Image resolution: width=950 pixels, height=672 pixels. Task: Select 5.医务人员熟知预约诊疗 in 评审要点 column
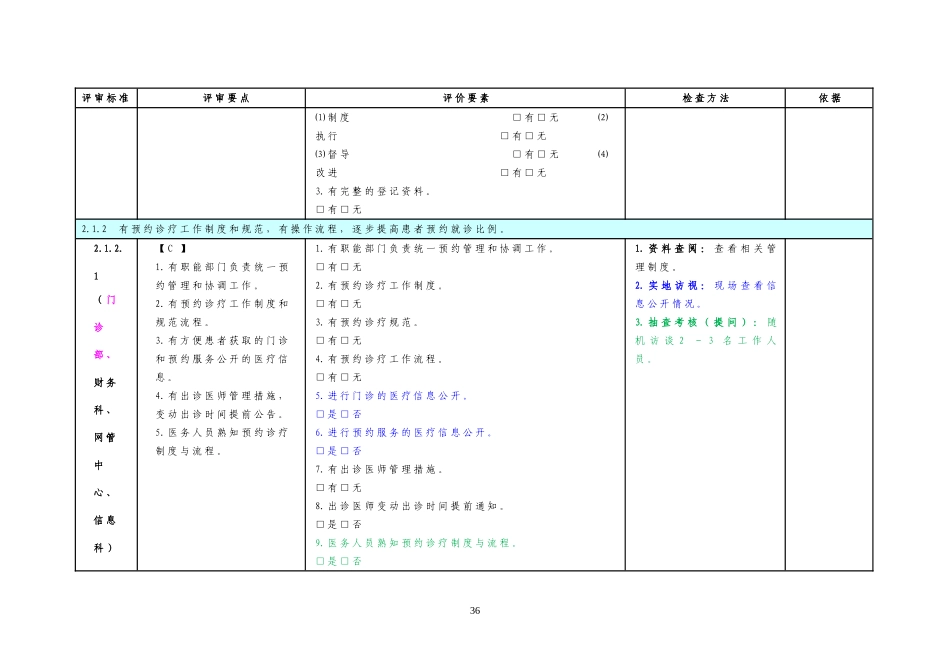(x=221, y=433)
